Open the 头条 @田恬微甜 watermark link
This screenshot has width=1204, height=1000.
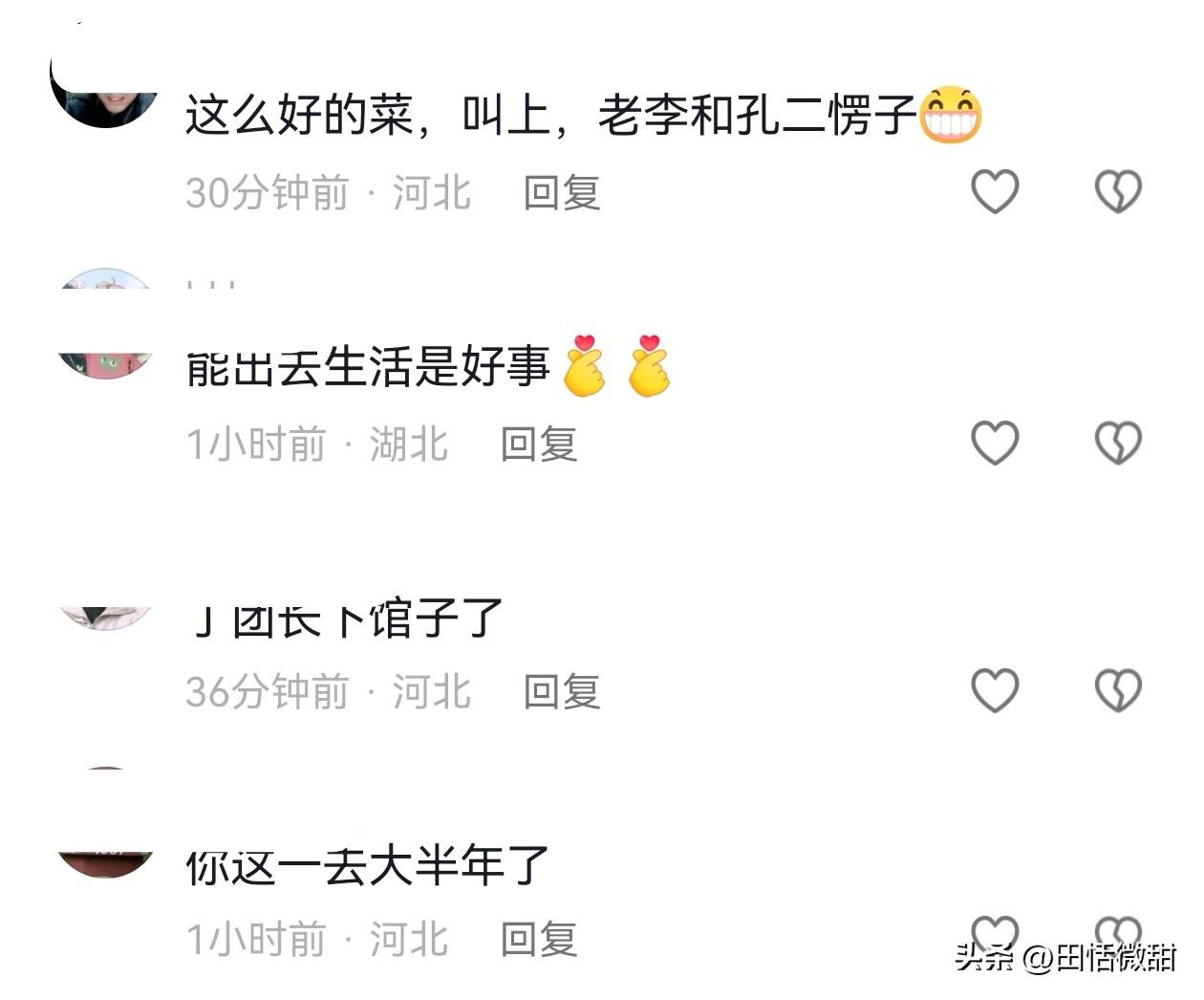1065,957
